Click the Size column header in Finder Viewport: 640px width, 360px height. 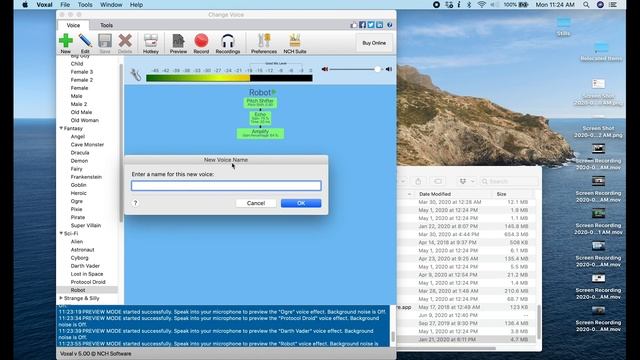click(x=501, y=194)
